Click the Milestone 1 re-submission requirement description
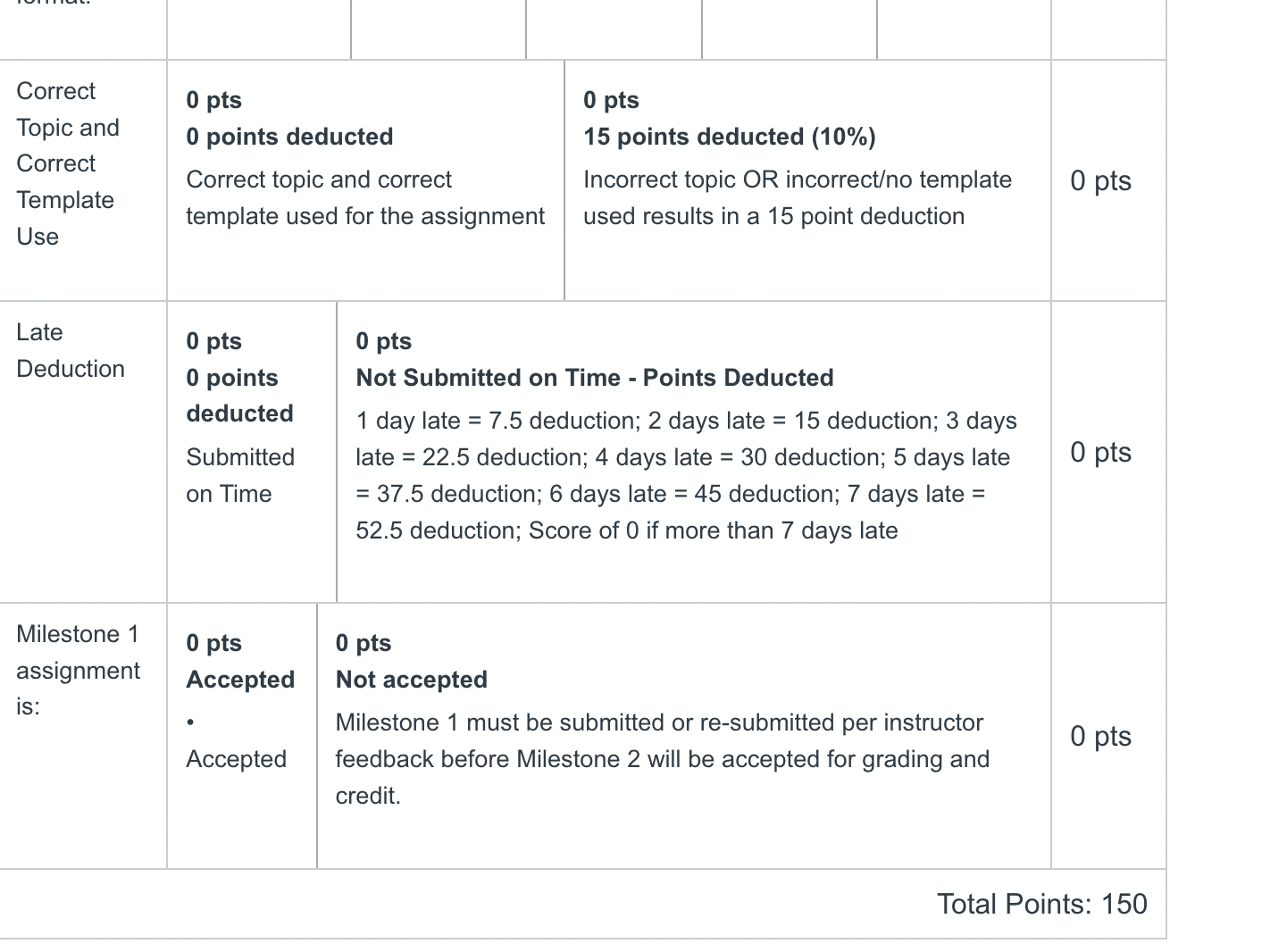 pos(662,758)
